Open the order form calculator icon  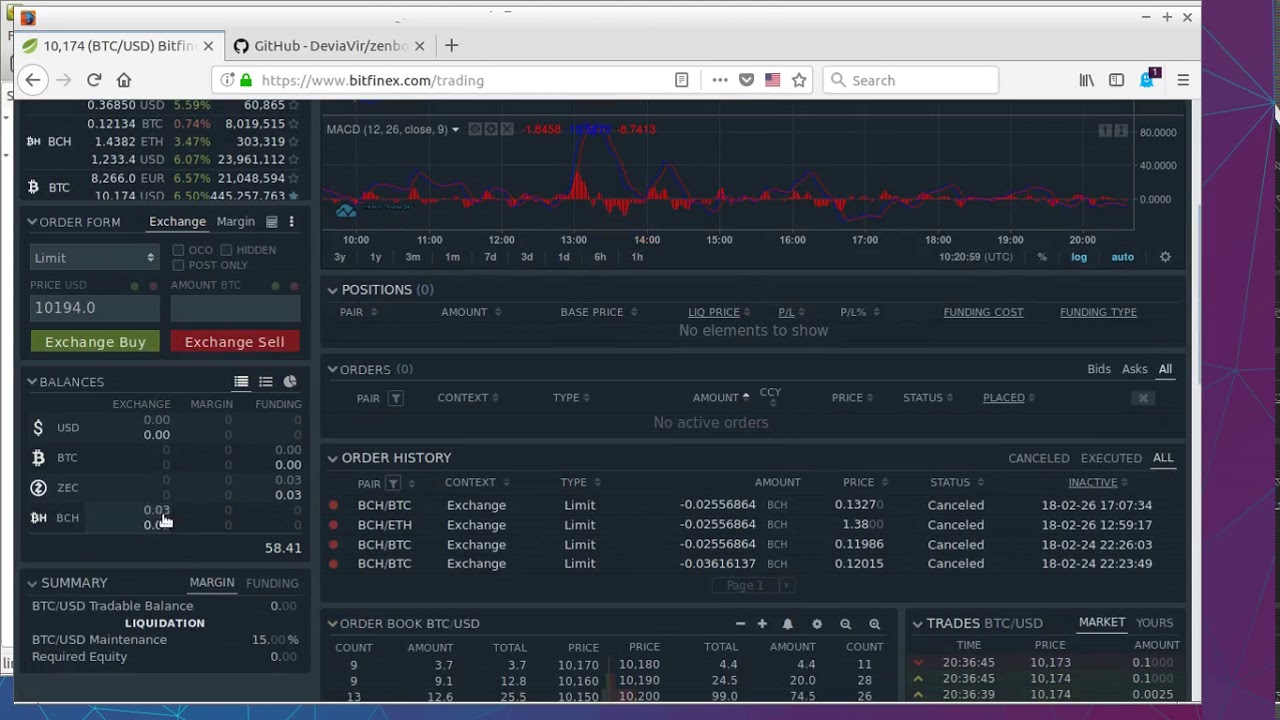click(271, 222)
